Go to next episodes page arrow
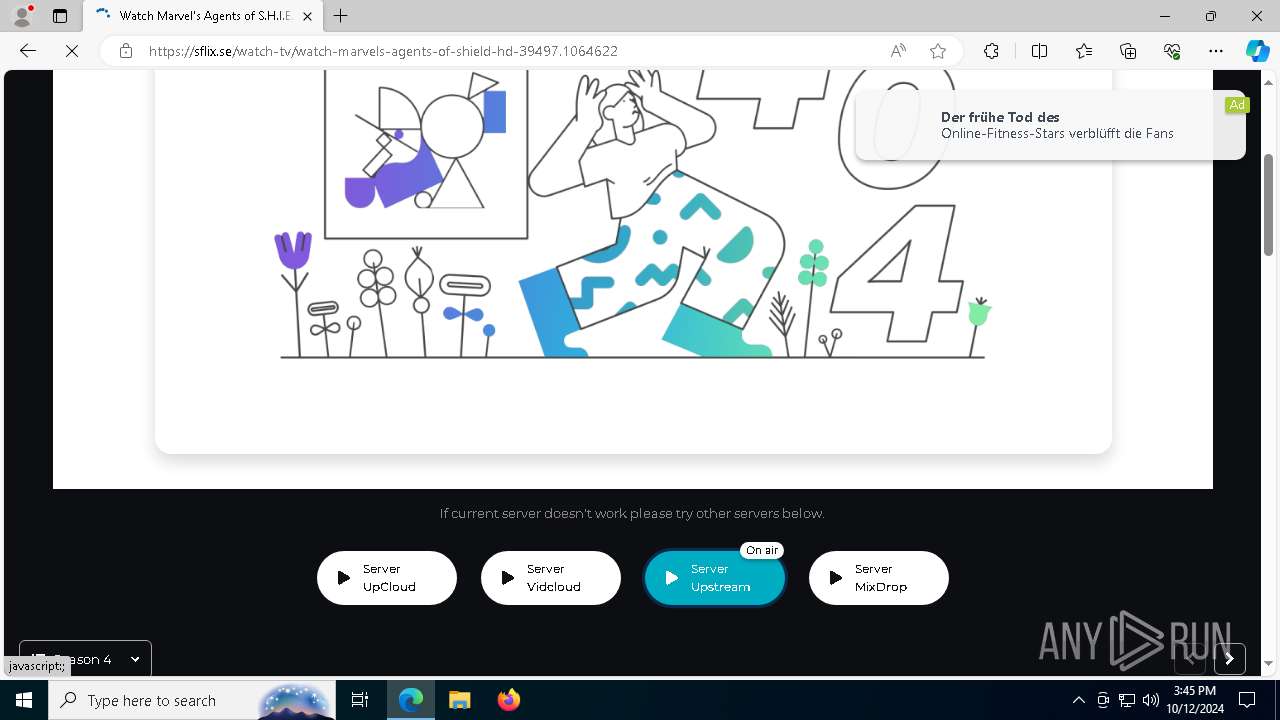 (1230, 658)
